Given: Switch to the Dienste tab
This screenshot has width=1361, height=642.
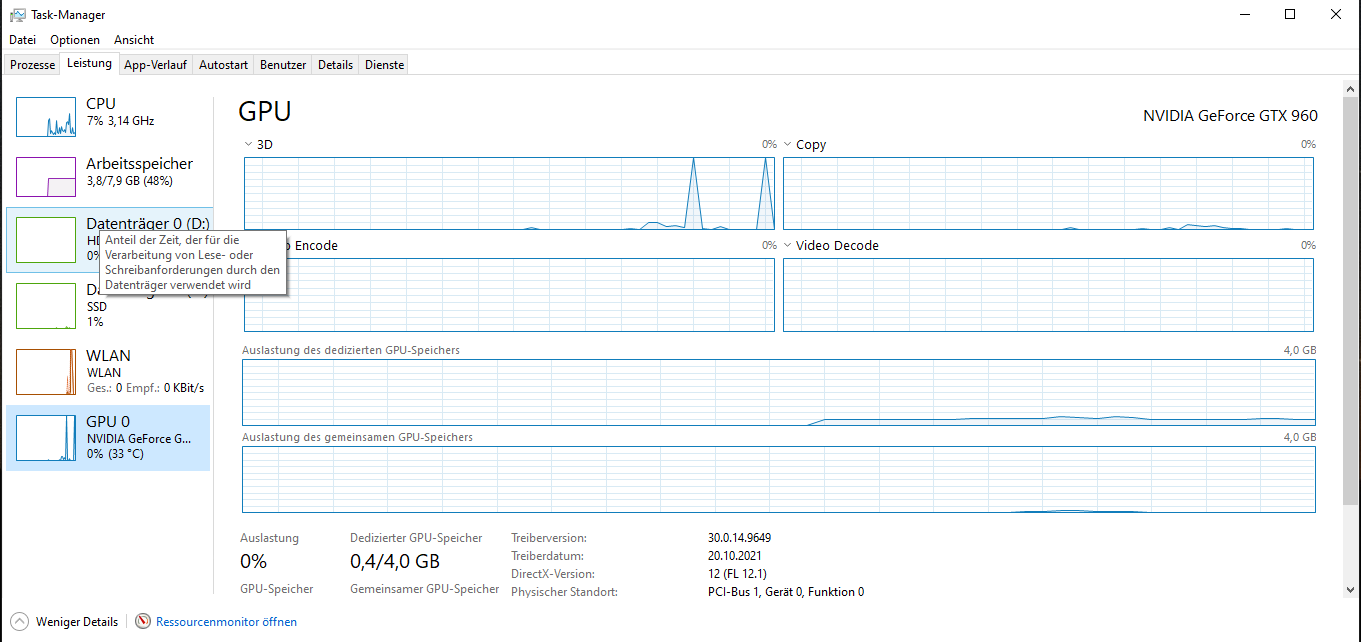Looking at the screenshot, I should pyautogui.click(x=385, y=65).
